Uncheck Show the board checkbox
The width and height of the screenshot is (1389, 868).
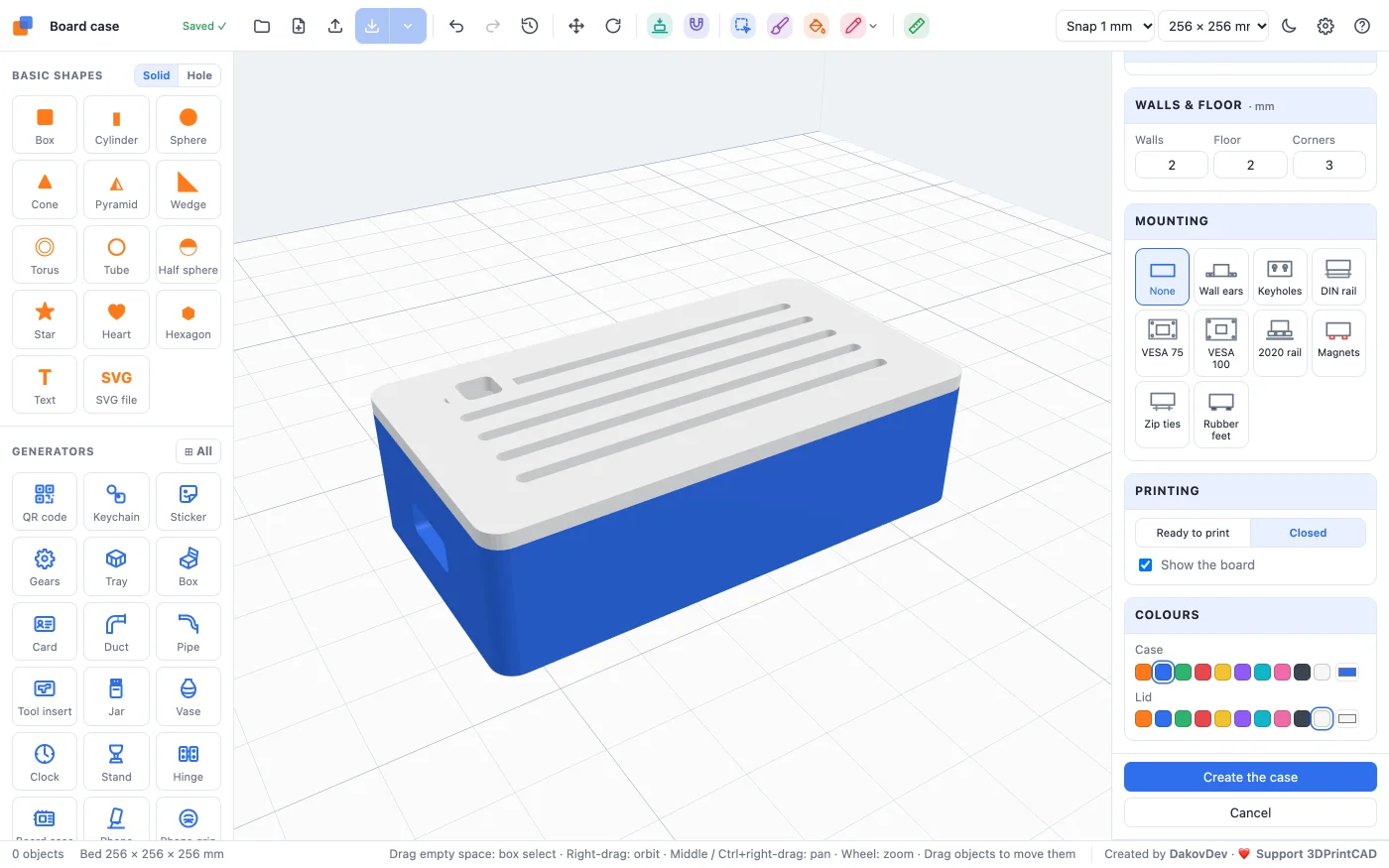tap(1146, 564)
